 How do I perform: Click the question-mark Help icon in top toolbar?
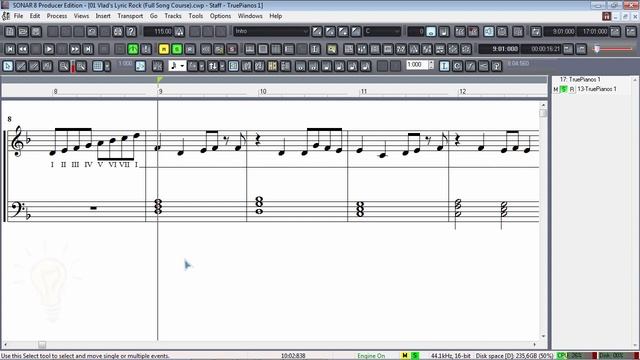(131, 31)
